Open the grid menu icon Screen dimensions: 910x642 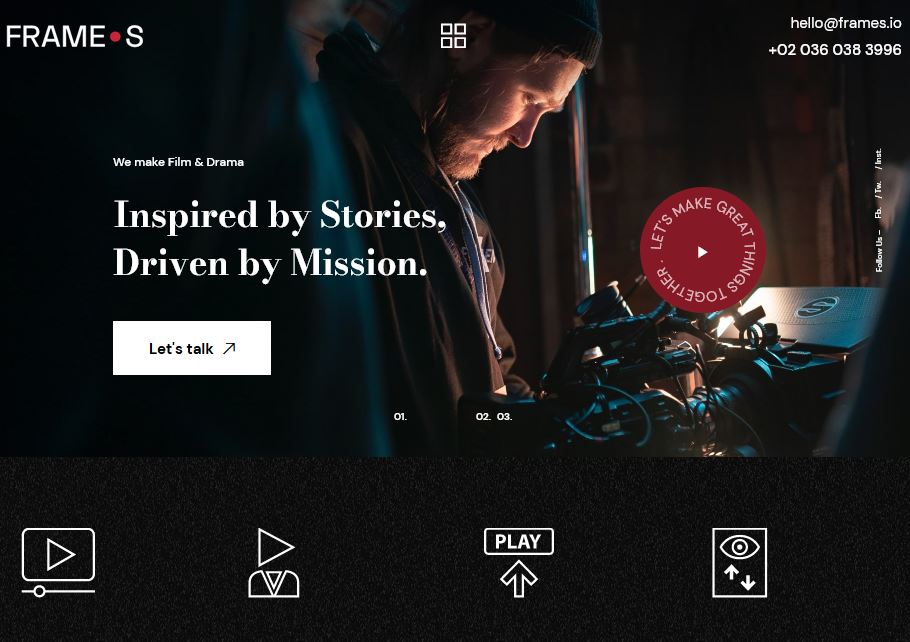tap(453, 36)
